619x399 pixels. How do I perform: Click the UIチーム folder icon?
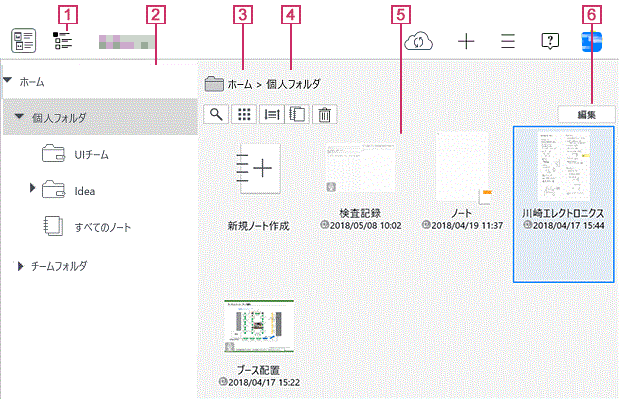pos(53,154)
